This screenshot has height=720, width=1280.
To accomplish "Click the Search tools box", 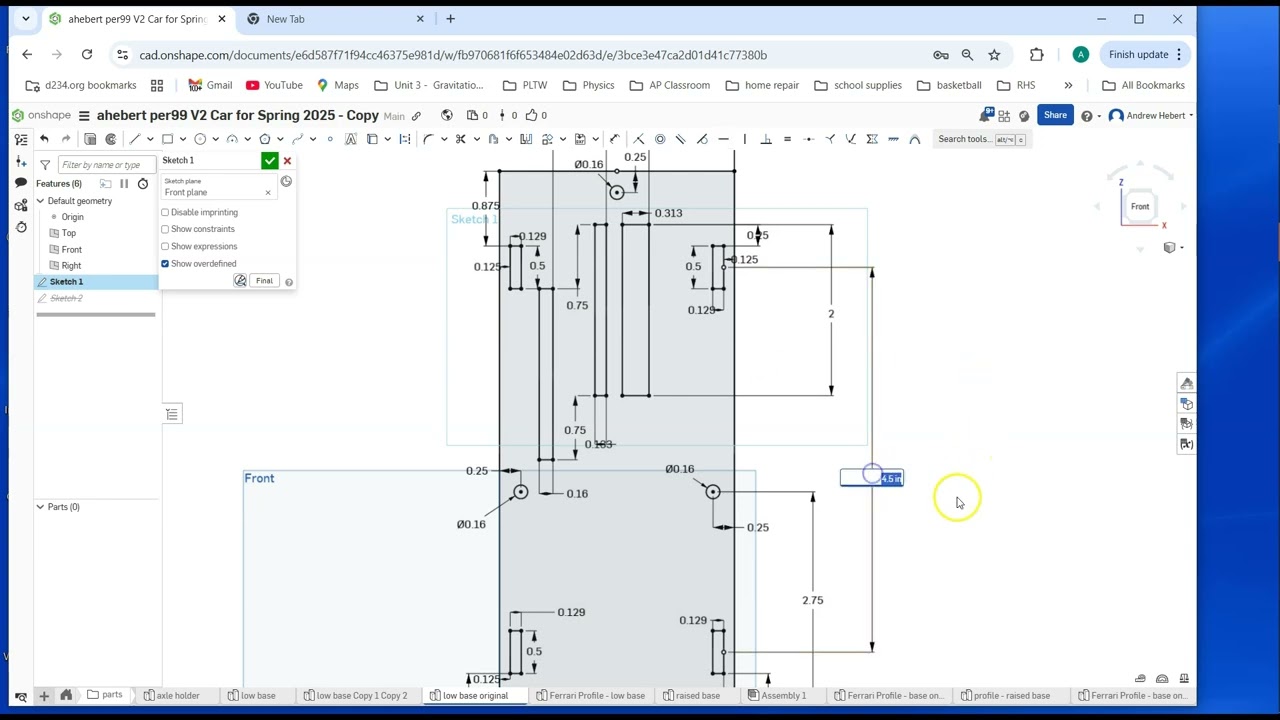I will tap(980, 139).
